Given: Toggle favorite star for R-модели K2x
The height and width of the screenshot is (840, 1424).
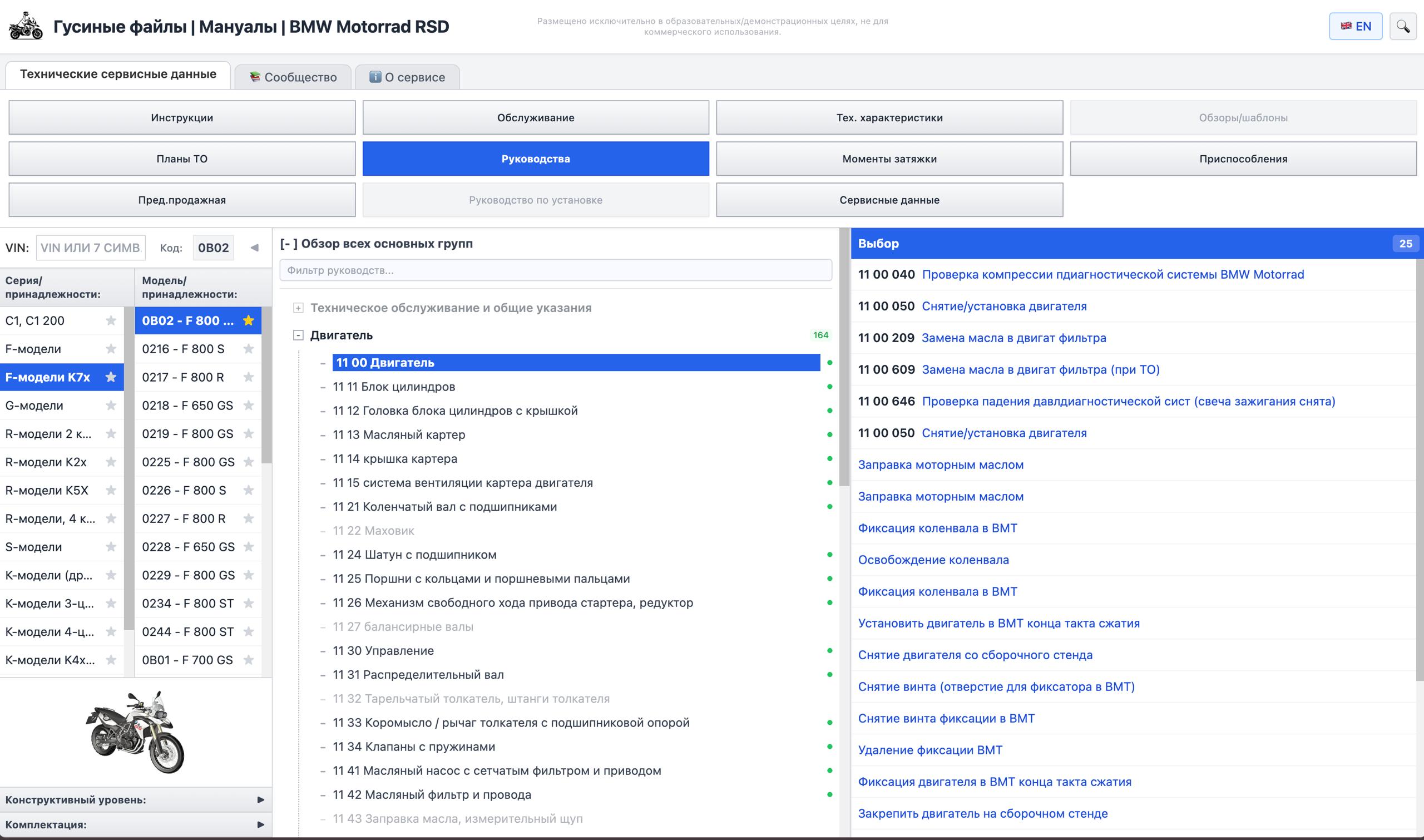Looking at the screenshot, I should pos(111,462).
